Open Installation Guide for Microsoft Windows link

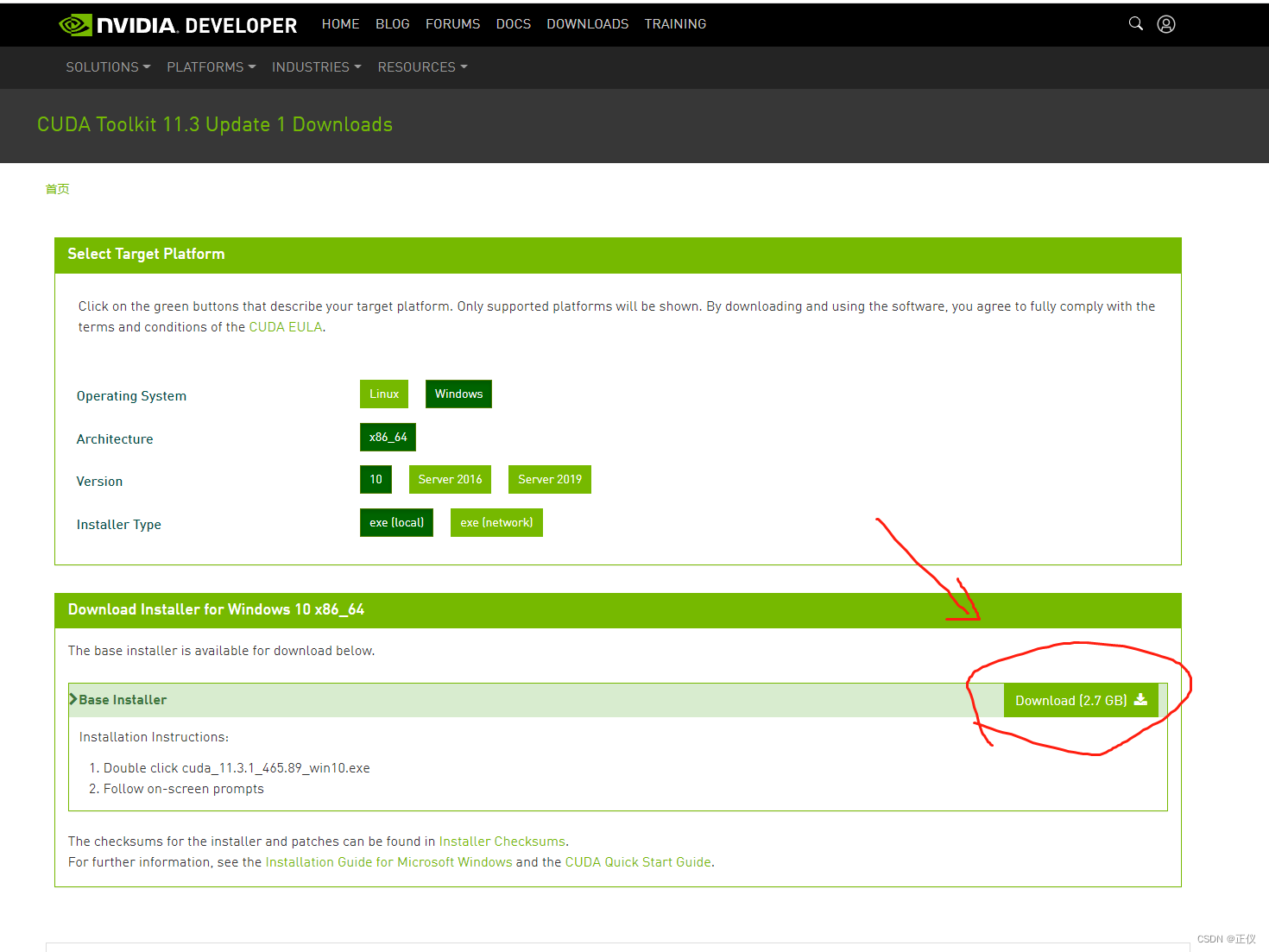point(388,862)
